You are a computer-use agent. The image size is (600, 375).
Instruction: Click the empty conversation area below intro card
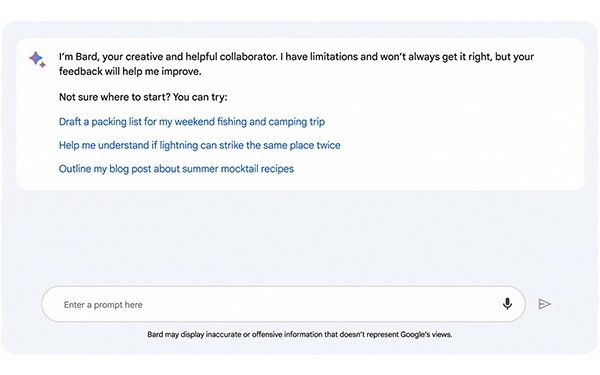tap(300, 237)
